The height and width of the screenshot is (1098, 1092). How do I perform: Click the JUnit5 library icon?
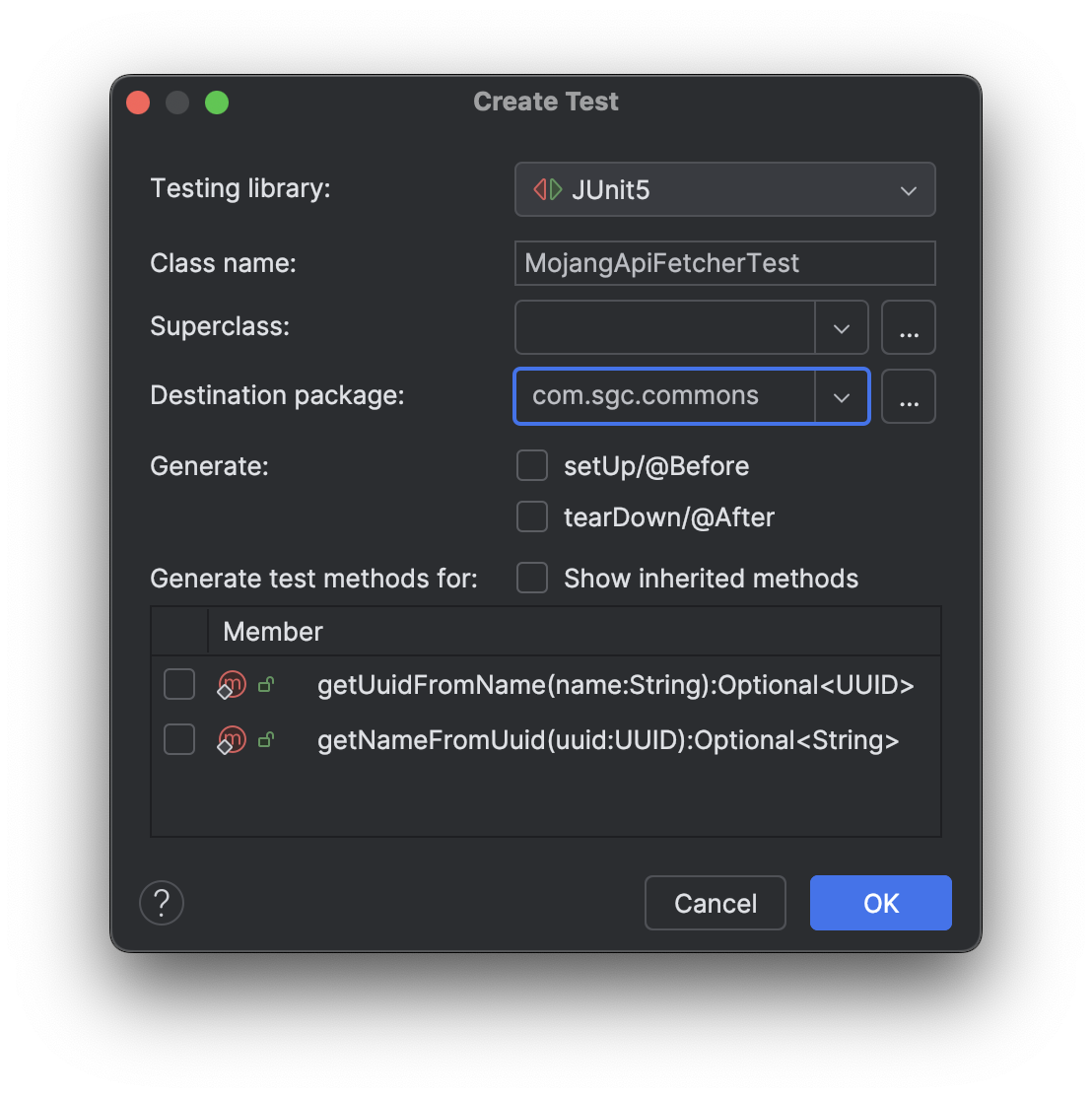(x=548, y=189)
